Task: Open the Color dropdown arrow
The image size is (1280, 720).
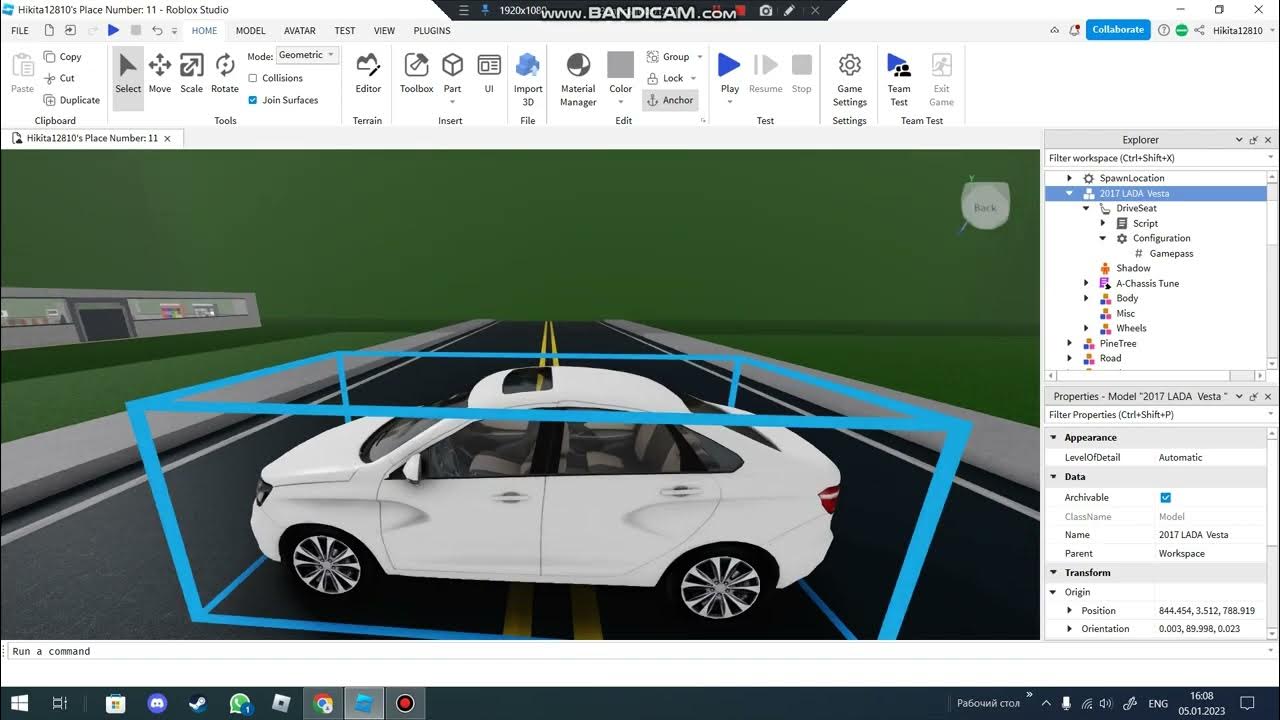Action: click(621, 102)
